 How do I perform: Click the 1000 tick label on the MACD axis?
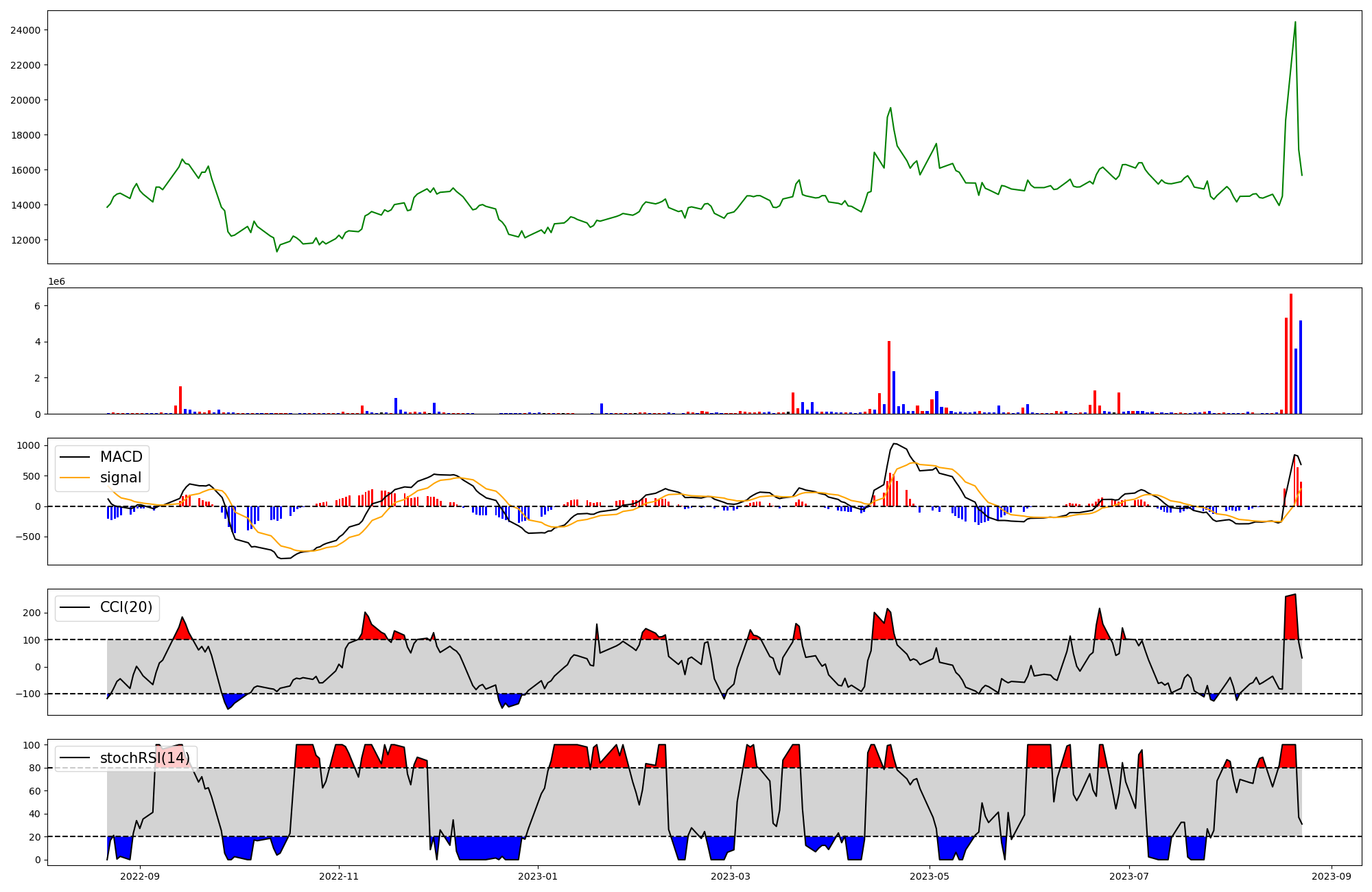(x=27, y=446)
